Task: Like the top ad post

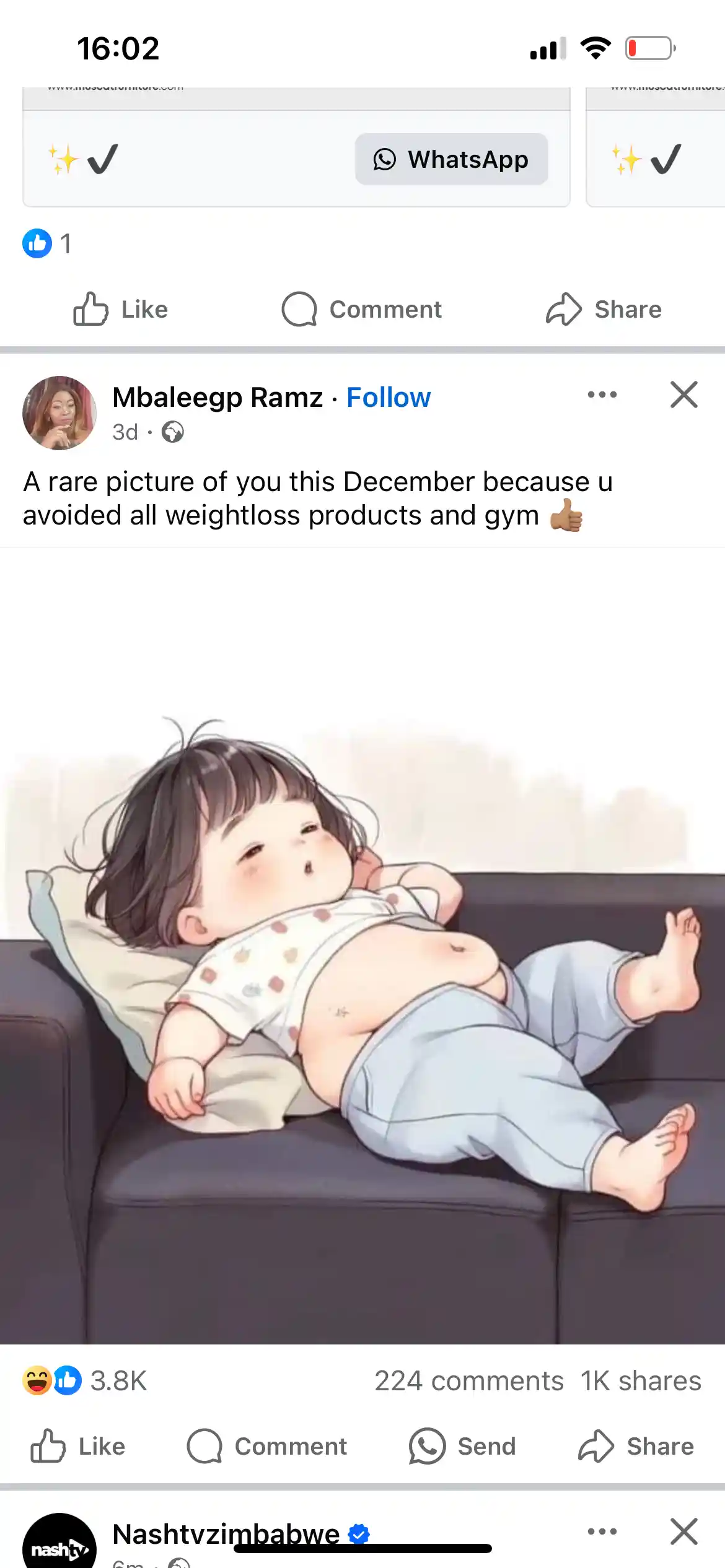Action: (120, 309)
